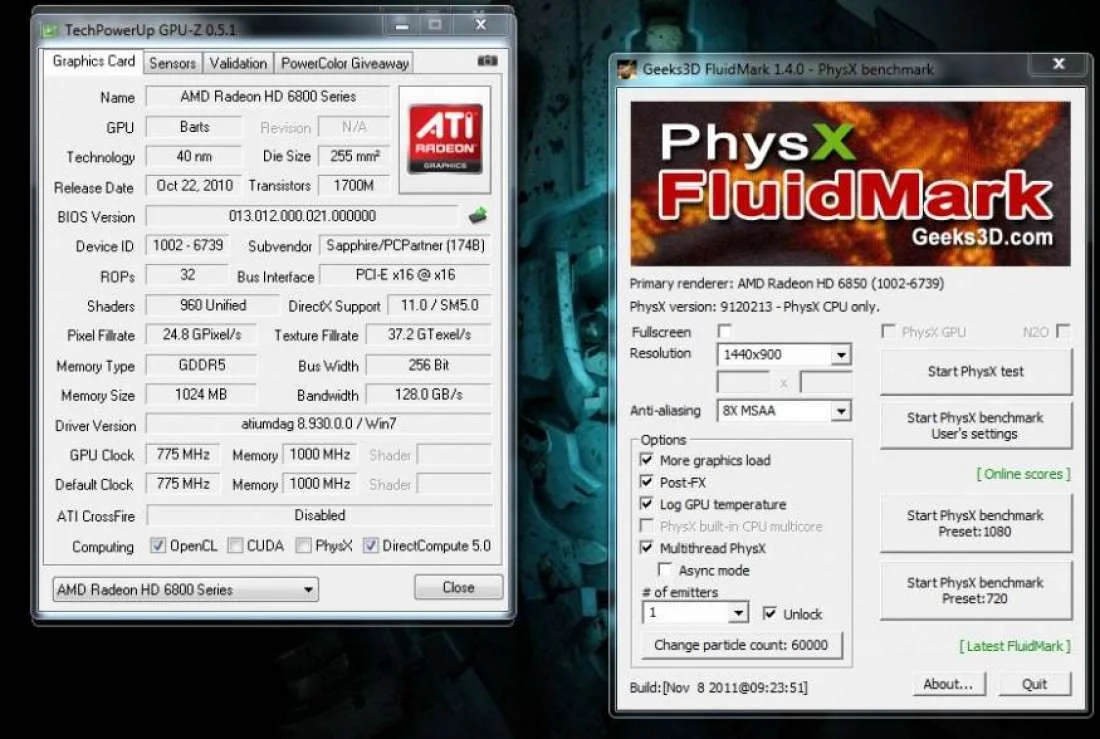Click the Release Date value Oct 22, 2010

(194, 185)
